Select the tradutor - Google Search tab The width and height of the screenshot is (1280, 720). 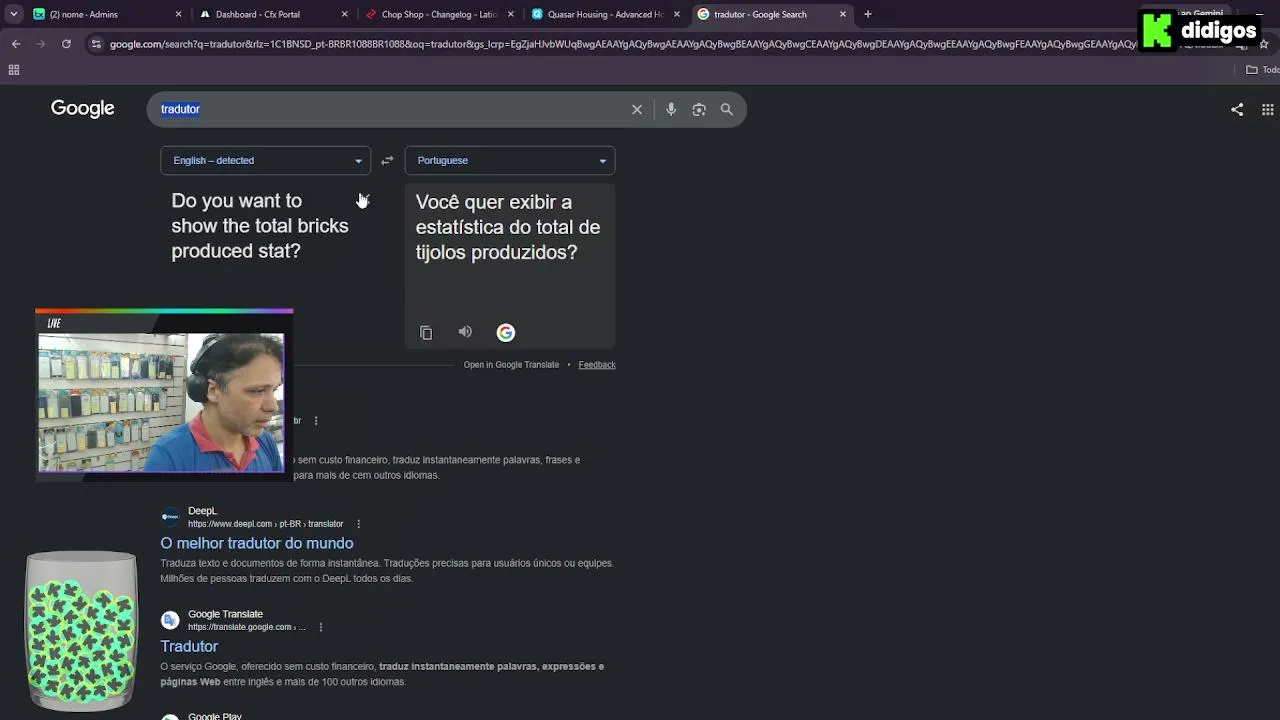770,14
